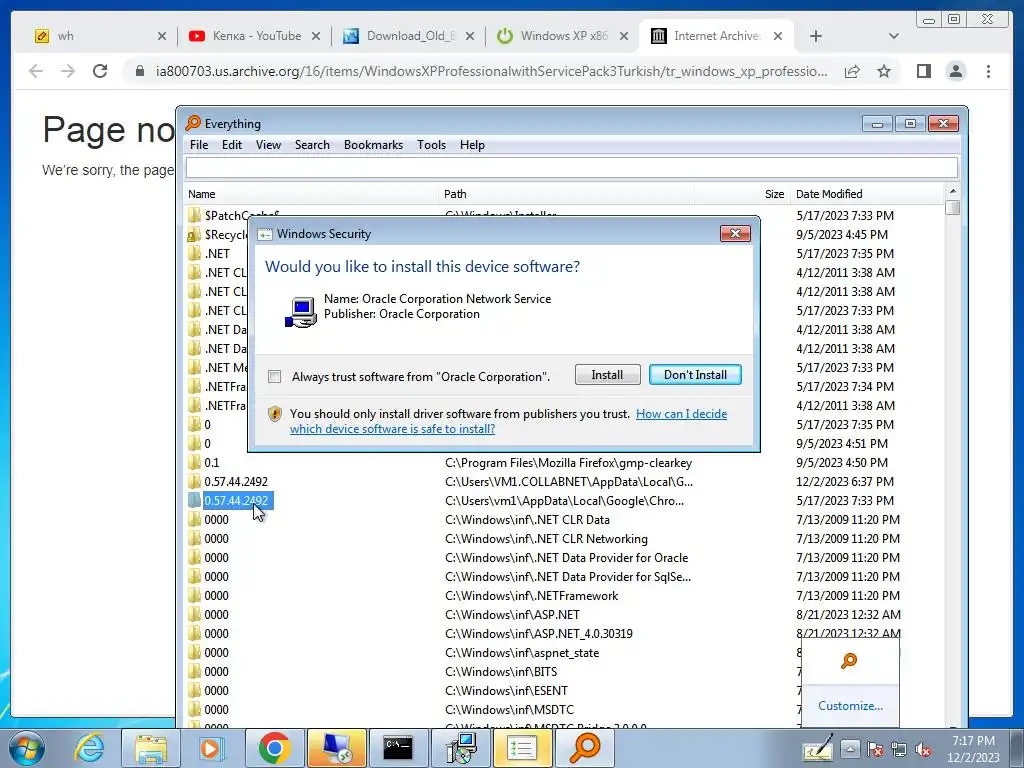Image resolution: width=1024 pixels, height=768 pixels.
Task: Open Command Prompt taskbar icon
Action: [398, 748]
